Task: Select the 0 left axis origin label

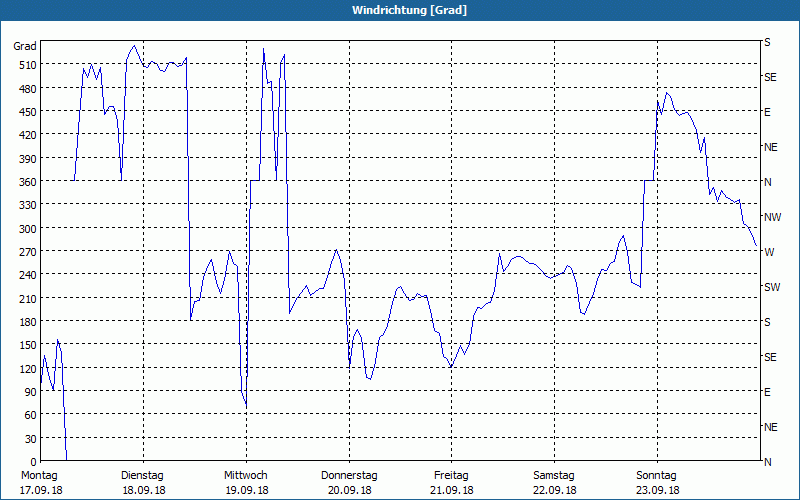Action: [x=34, y=463]
